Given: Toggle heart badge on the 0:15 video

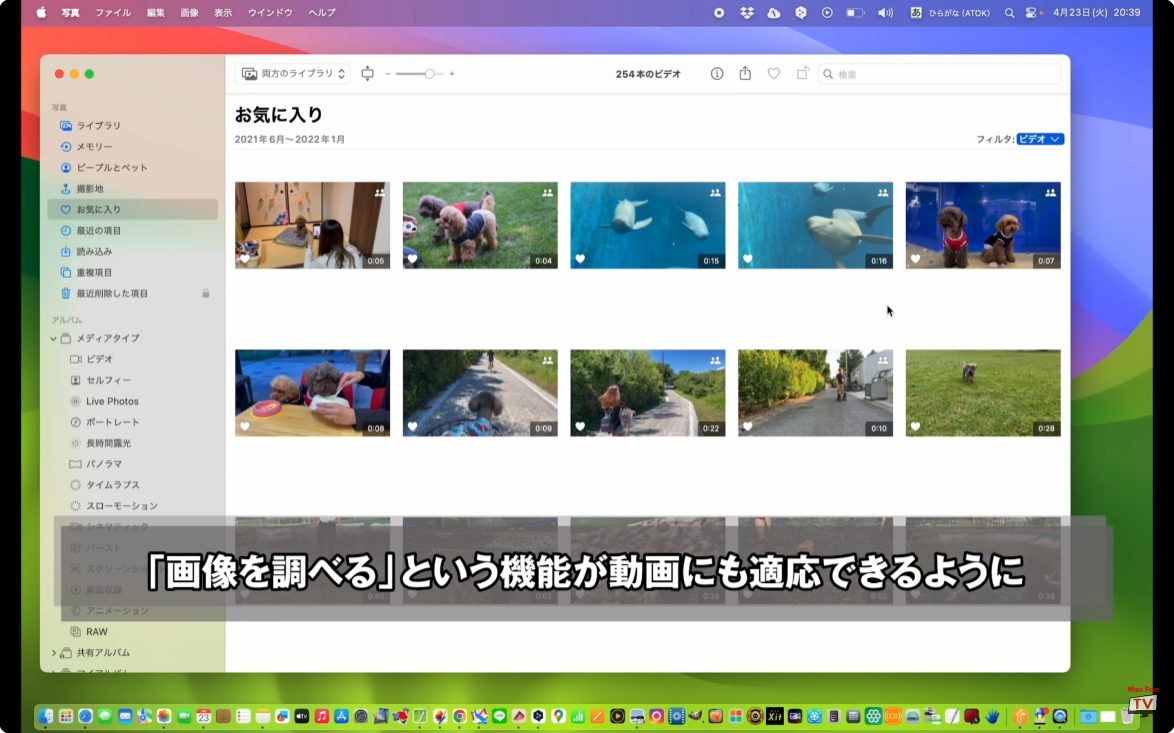Looking at the screenshot, I should [x=580, y=259].
